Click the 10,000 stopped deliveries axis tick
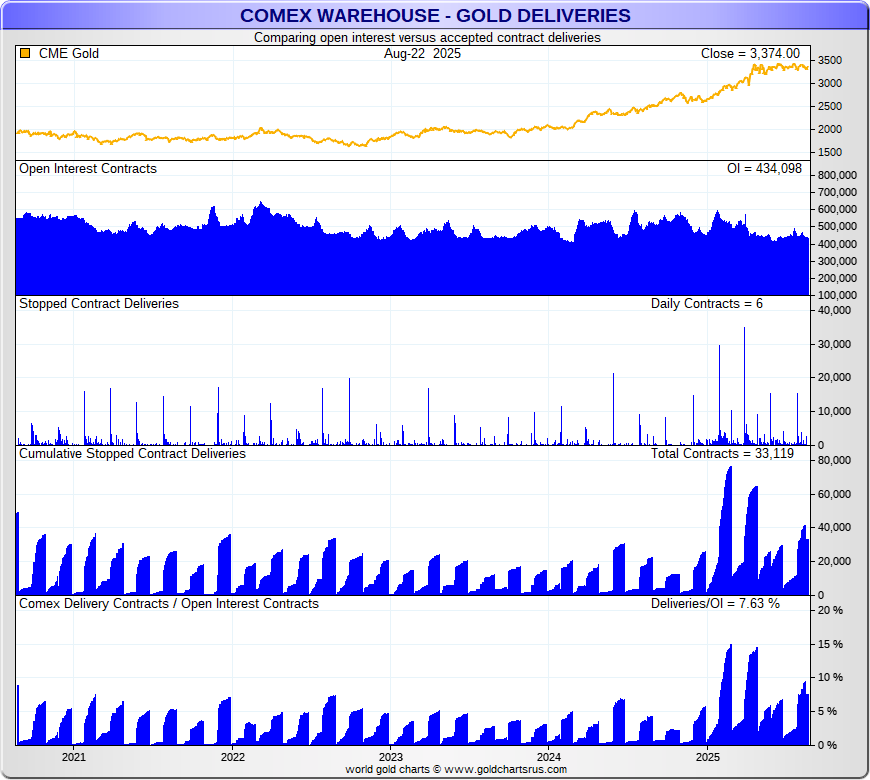 [834, 411]
